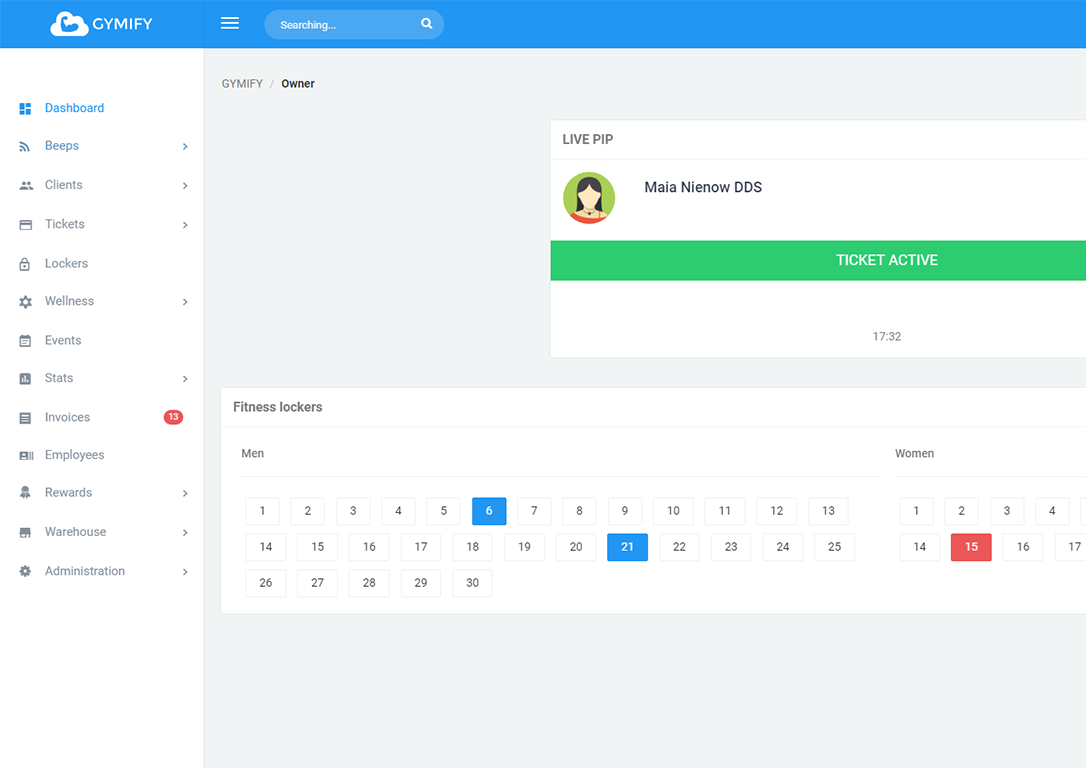Screen dimensions: 1086x768
Task: Click the Employees badge icon
Action: (26, 456)
